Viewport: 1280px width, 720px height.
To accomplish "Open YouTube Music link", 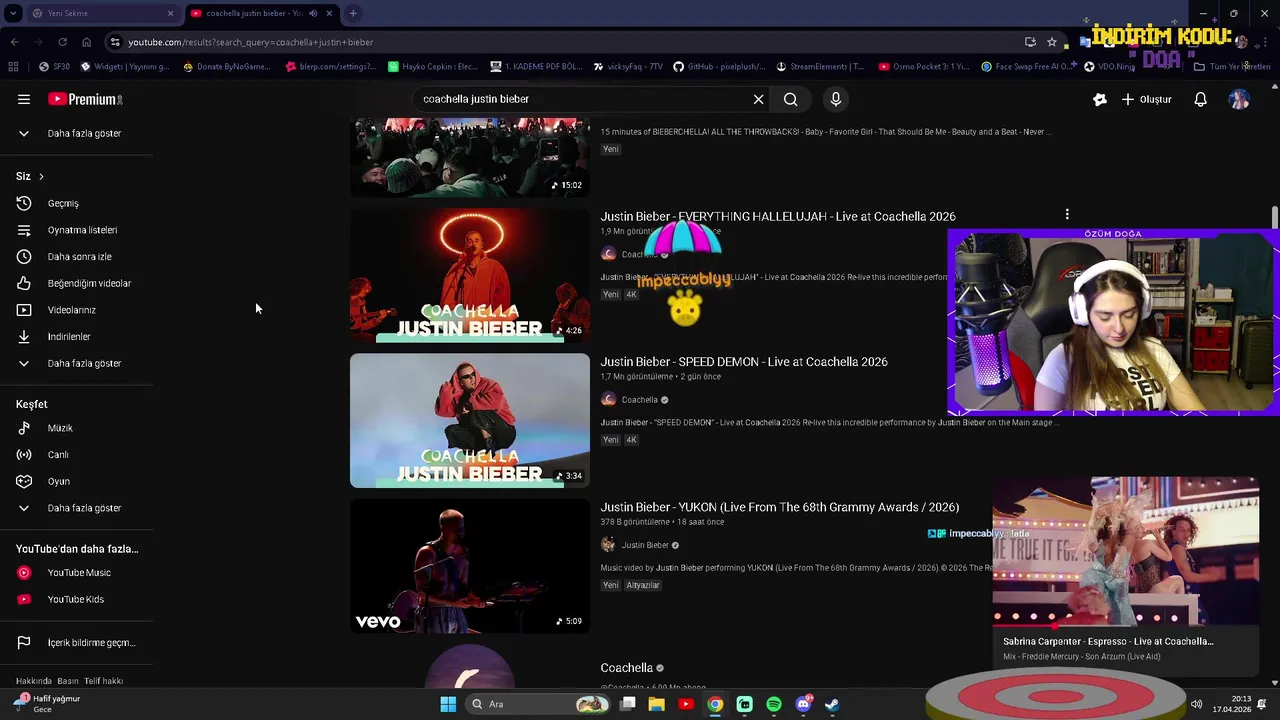I will [77, 573].
